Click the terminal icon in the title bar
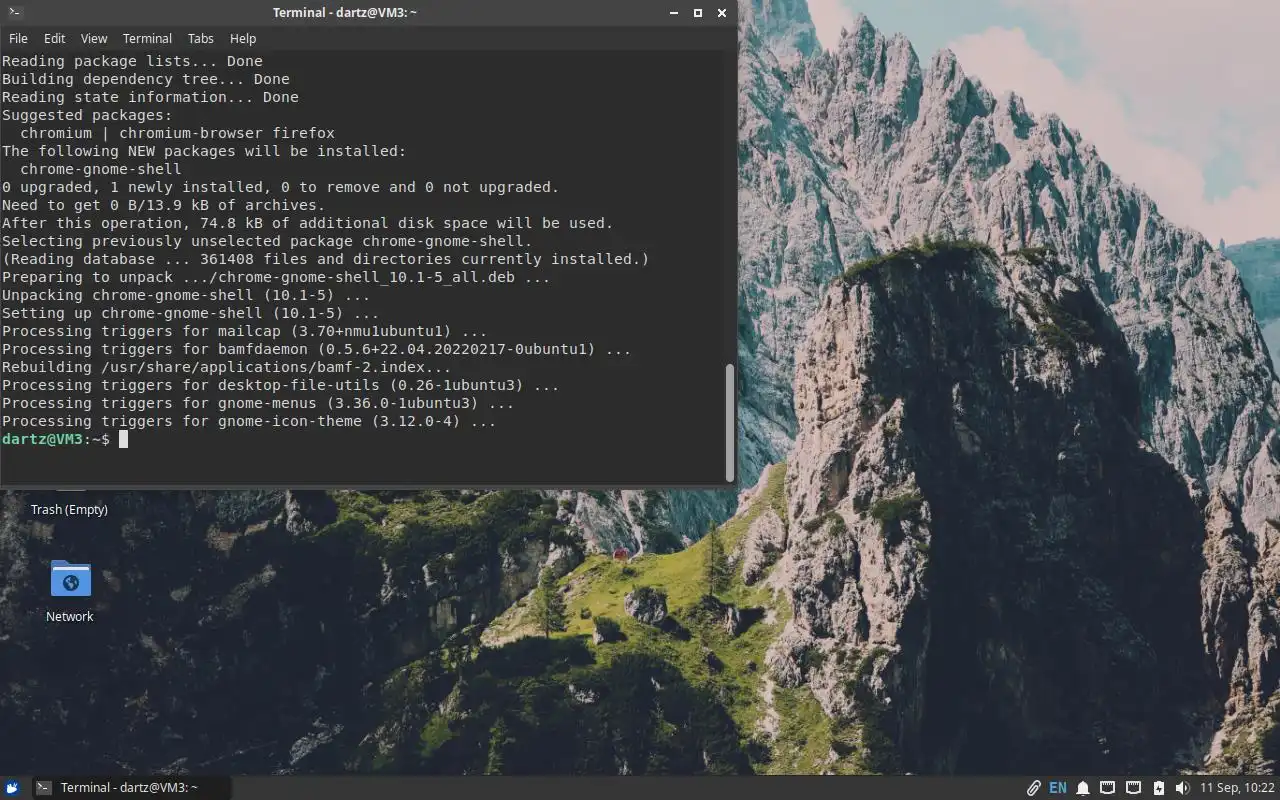1280x800 pixels. [x=13, y=12]
